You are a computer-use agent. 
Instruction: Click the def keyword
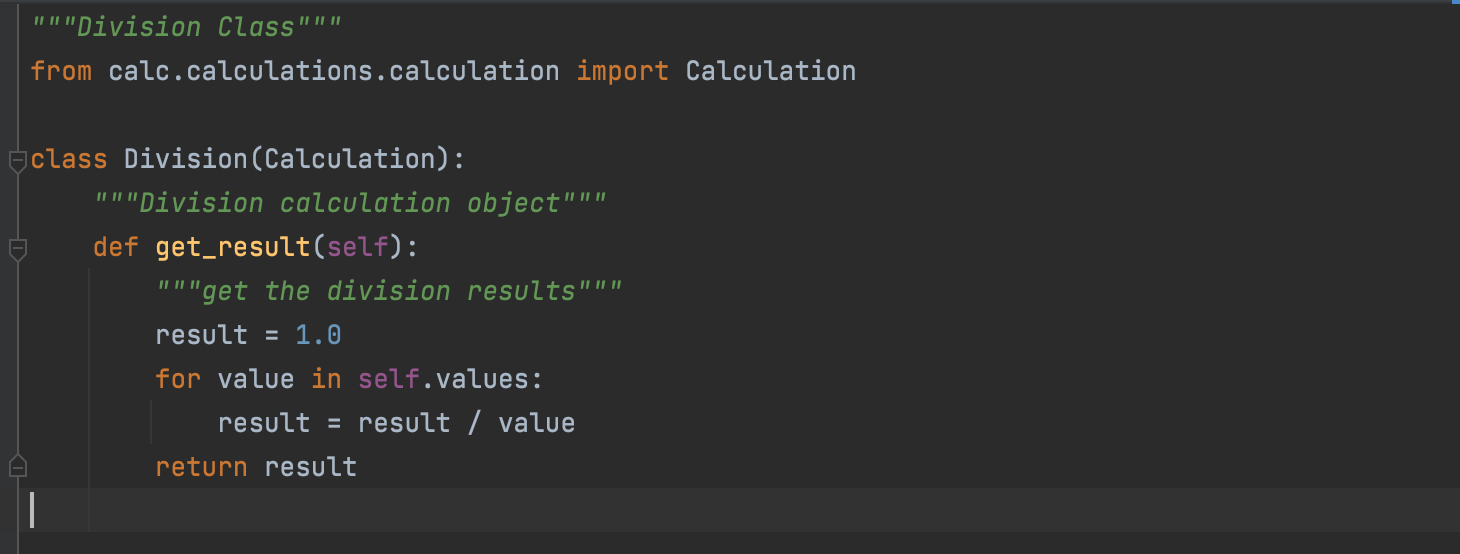point(116,247)
